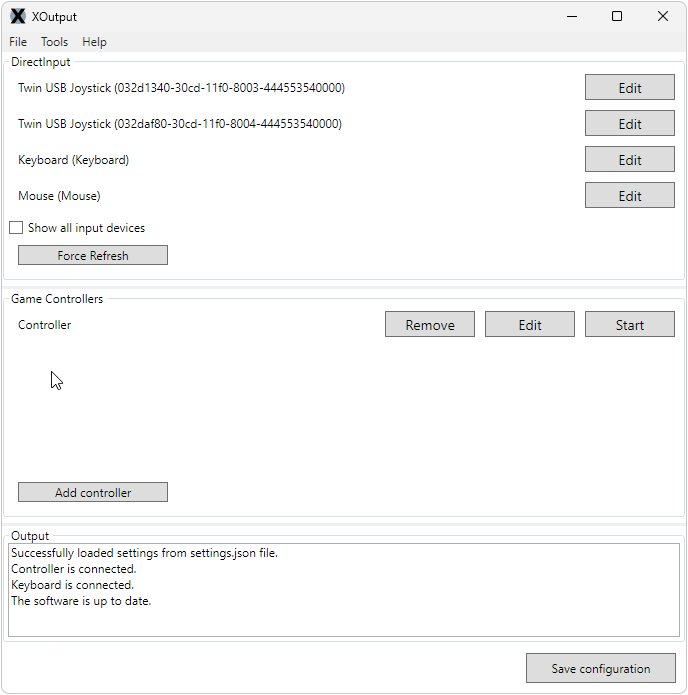Viewport: 688px width, 695px height.
Task: Click 'The software is up to date.' line
Action: click(x=81, y=601)
